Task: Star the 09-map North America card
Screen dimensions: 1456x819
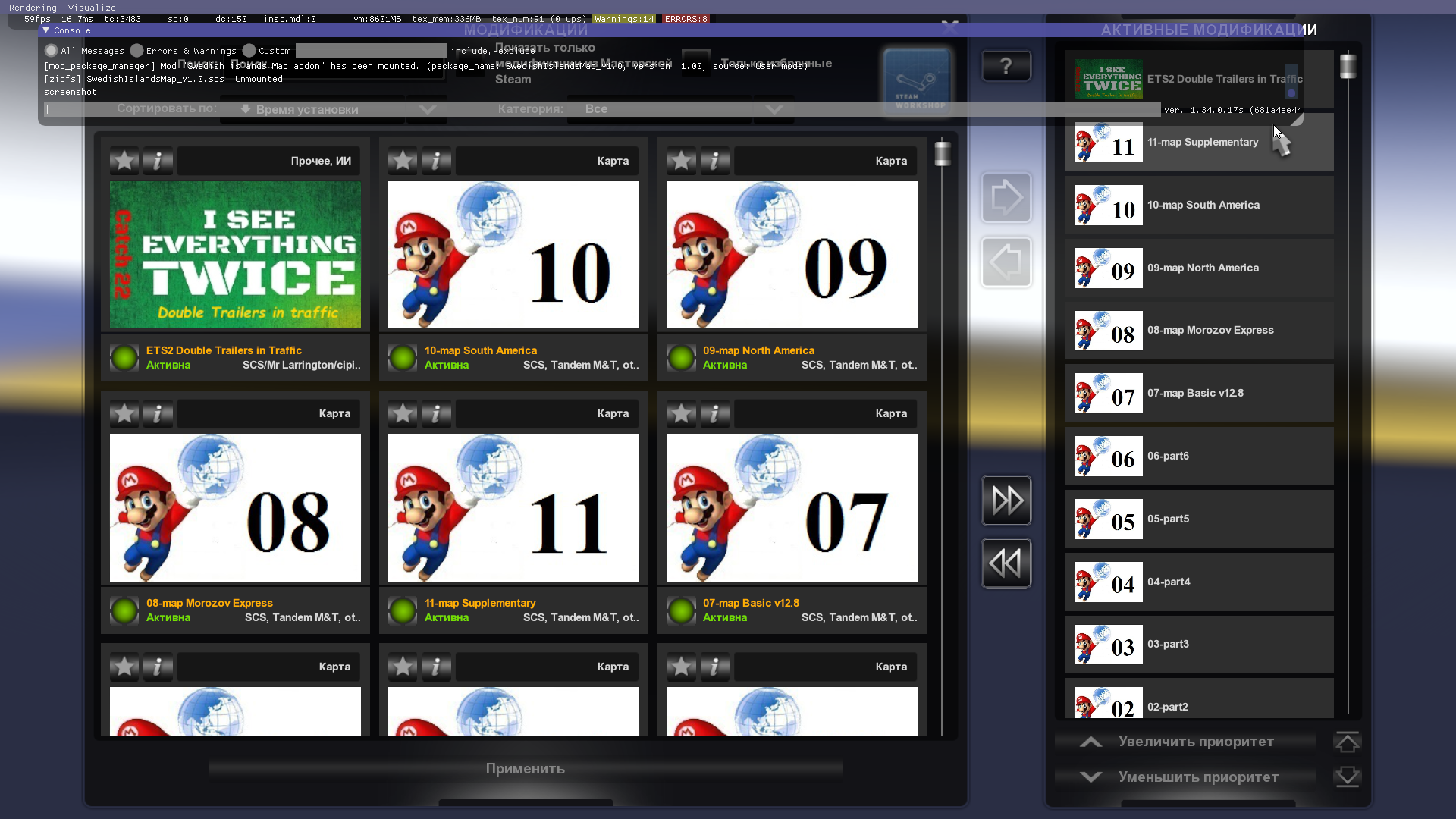Action: tap(681, 161)
